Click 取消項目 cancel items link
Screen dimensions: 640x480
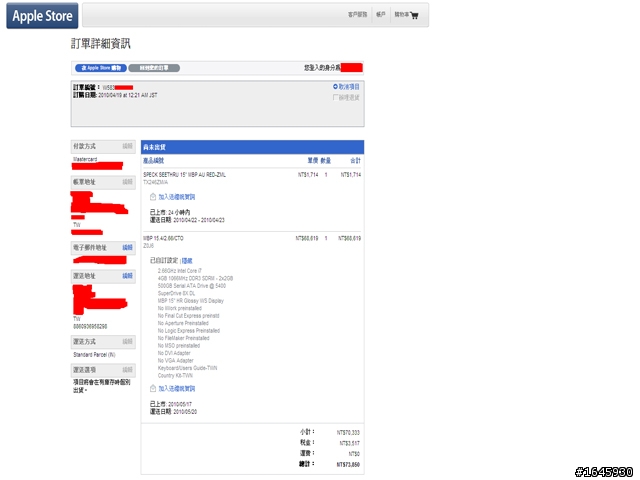coord(349,87)
